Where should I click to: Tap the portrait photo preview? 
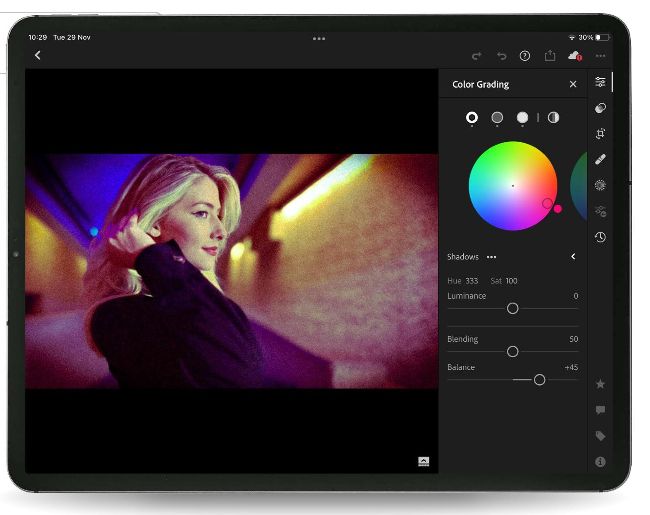point(232,271)
